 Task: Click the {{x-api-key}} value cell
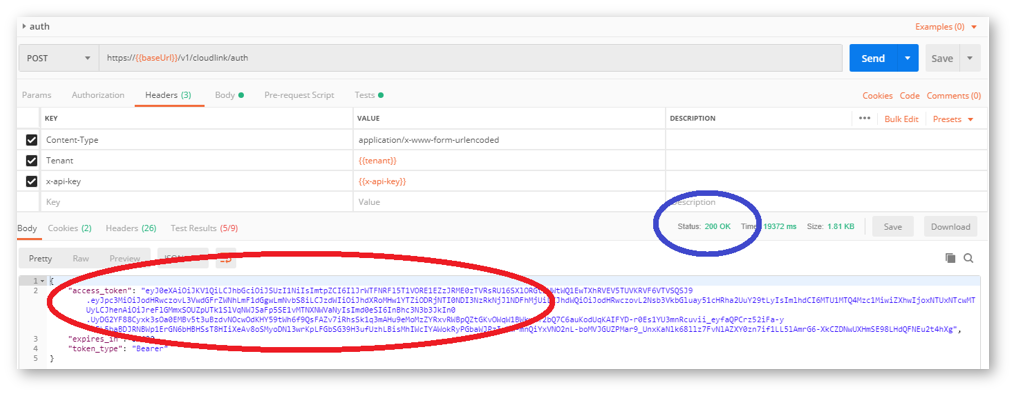click(510, 182)
